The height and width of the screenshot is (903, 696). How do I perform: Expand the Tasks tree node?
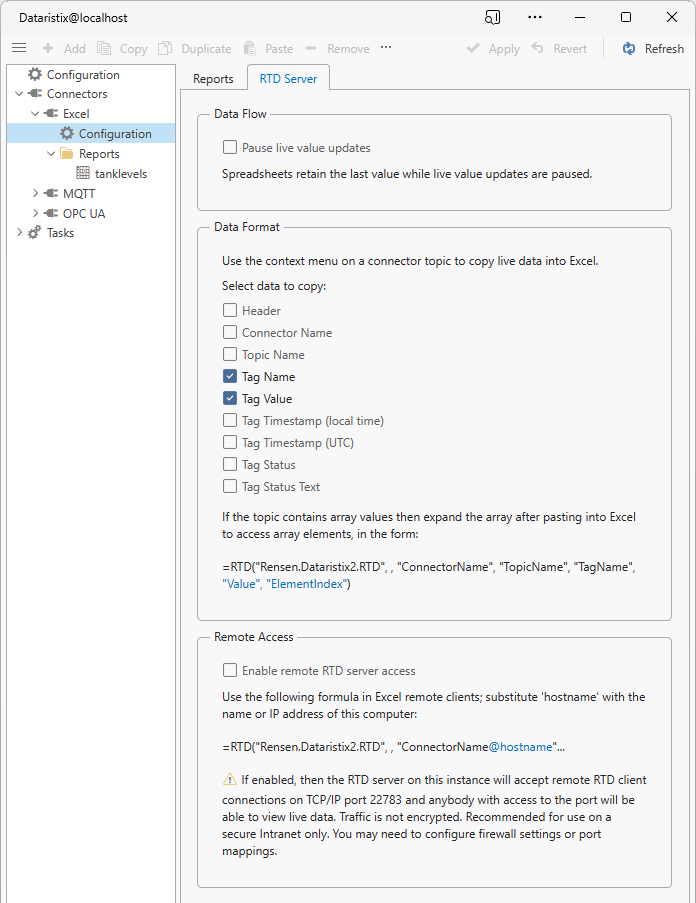(x=19, y=233)
